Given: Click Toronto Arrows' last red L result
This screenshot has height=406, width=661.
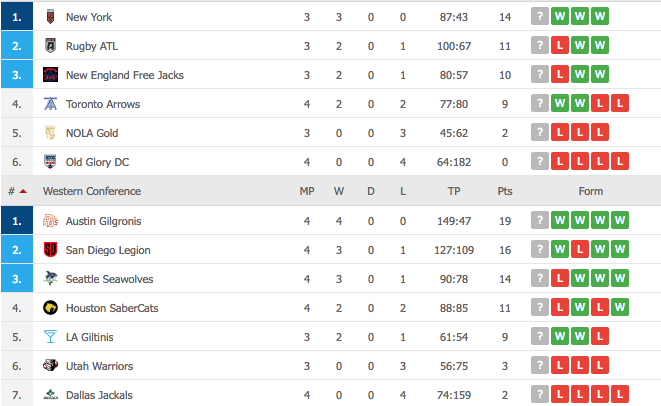Looking at the screenshot, I should click(x=620, y=103).
